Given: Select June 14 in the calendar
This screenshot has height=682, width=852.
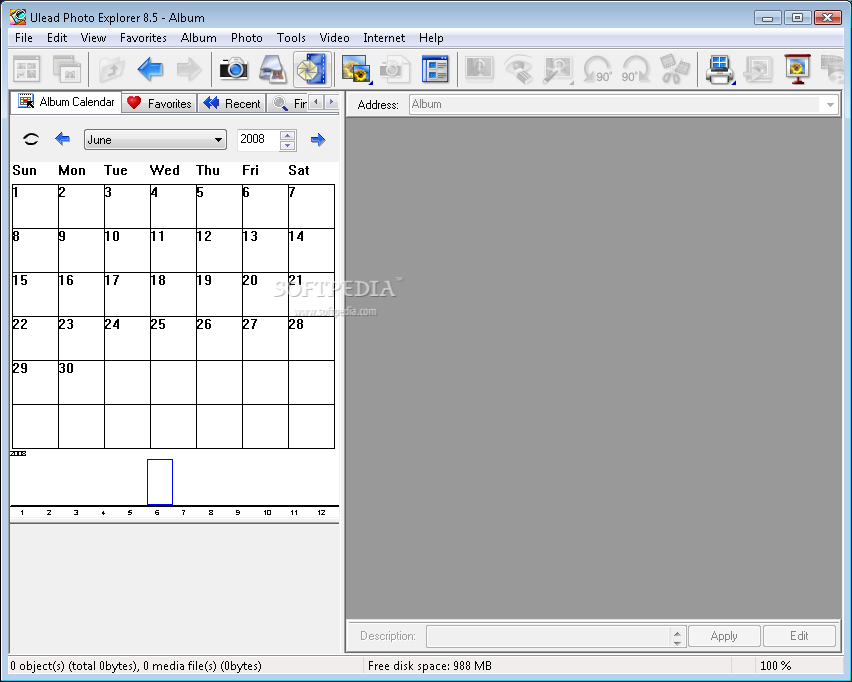Looking at the screenshot, I should (x=311, y=251).
